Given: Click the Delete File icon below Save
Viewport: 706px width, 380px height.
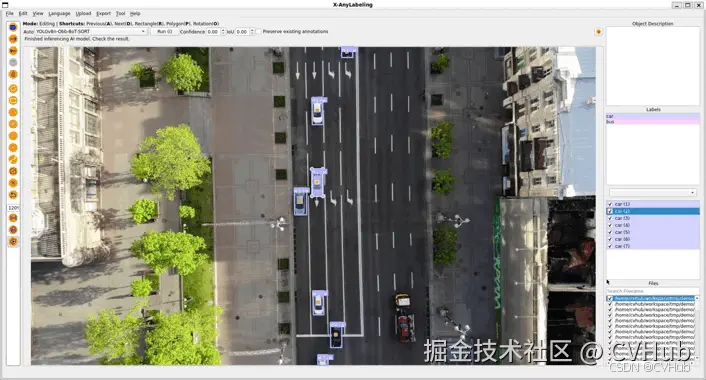Looking at the screenshot, I should (x=13, y=74).
